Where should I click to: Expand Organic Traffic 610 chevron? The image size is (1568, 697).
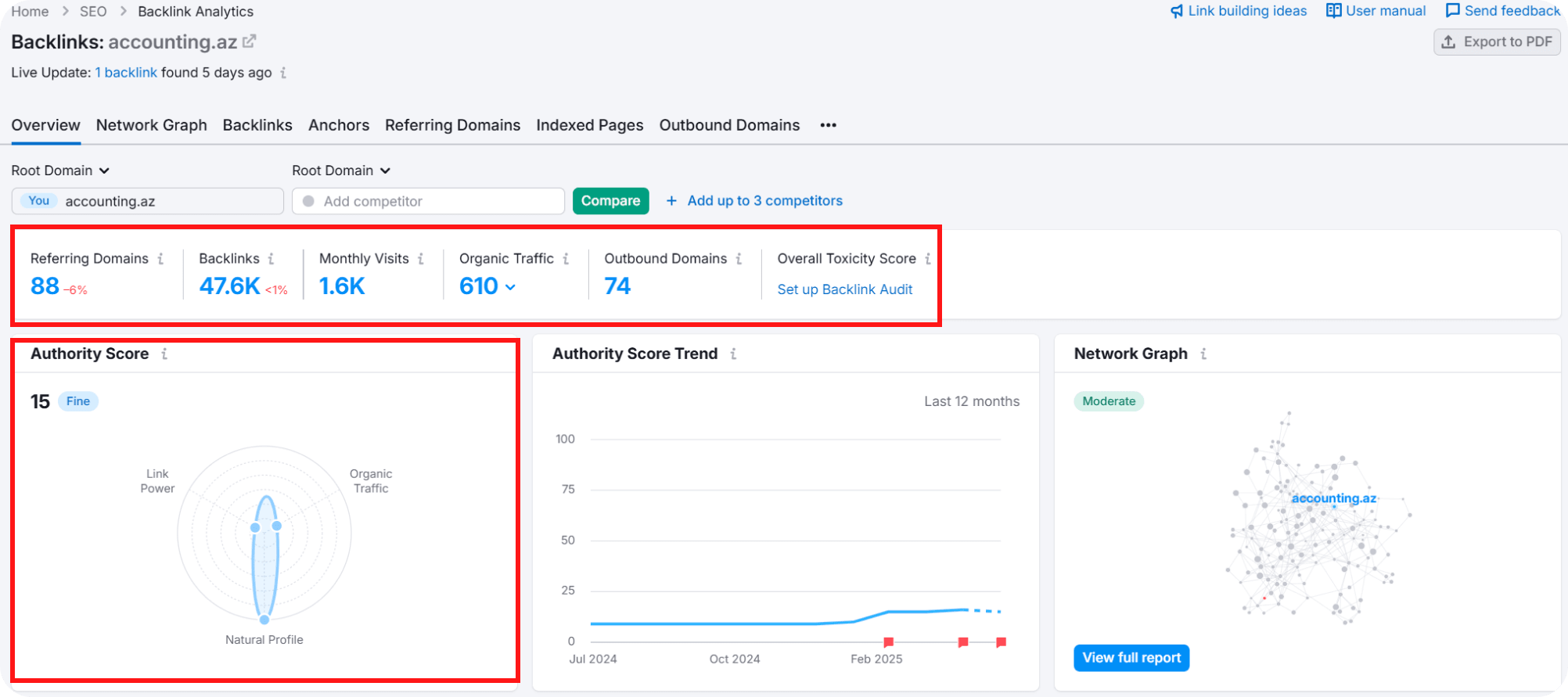(x=511, y=287)
